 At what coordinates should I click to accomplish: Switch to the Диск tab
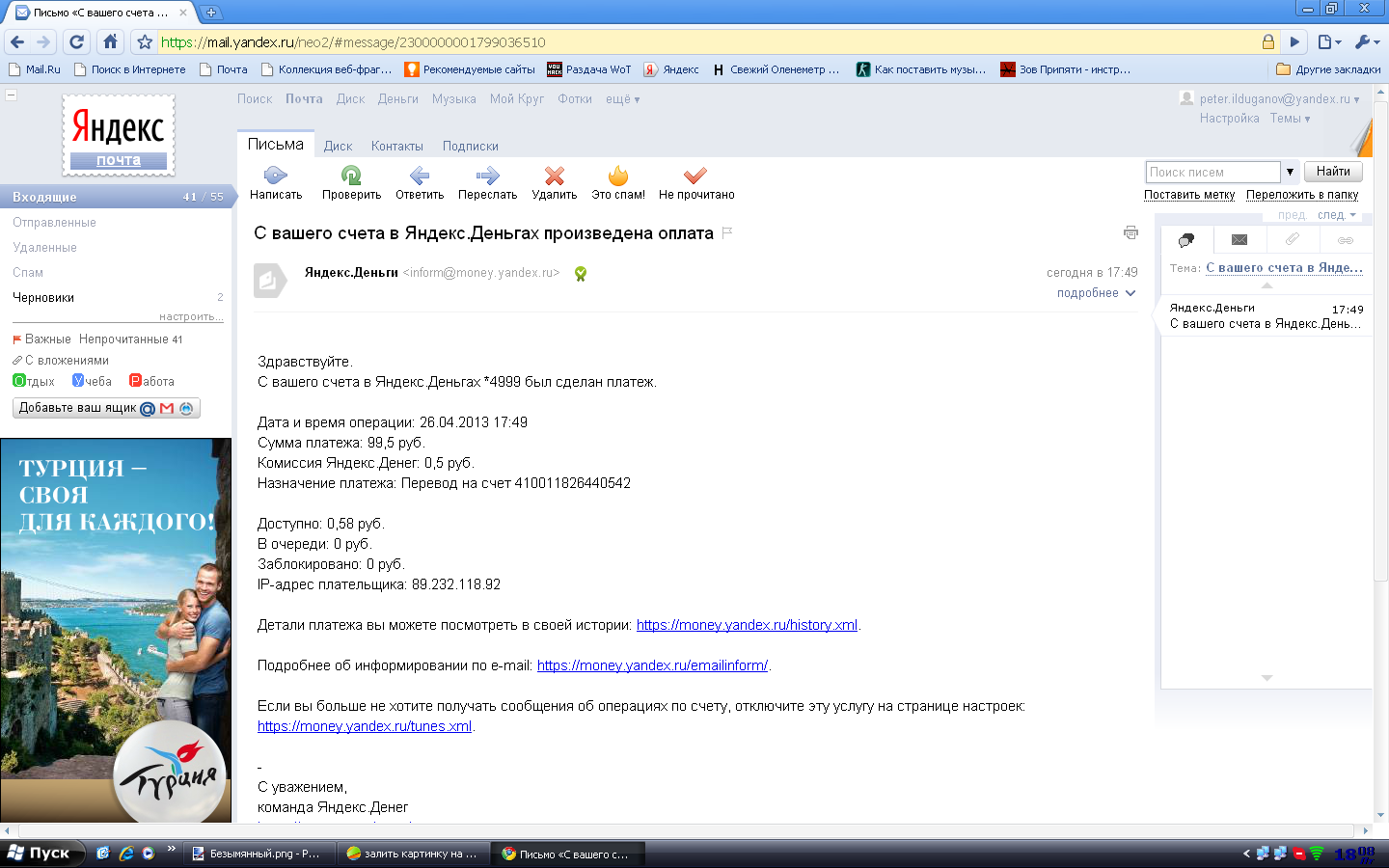(338, 147)
